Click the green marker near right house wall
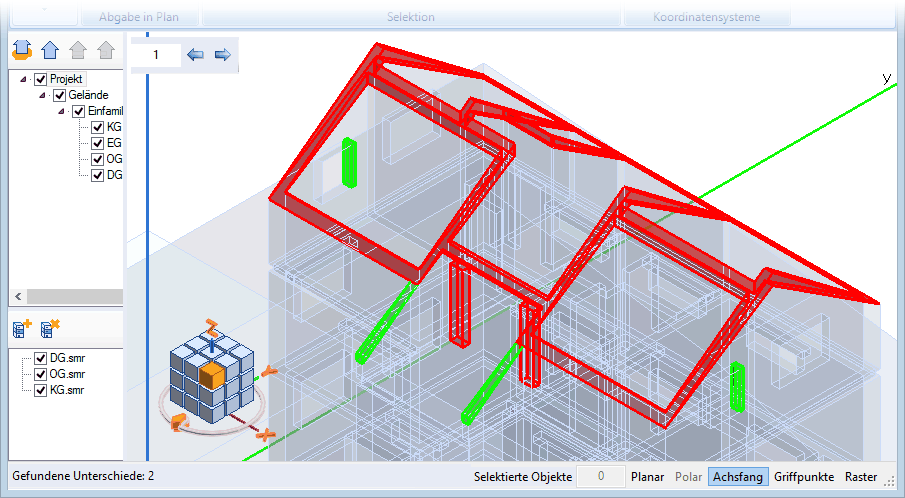905x498 pixels. (x=737, y=387)
